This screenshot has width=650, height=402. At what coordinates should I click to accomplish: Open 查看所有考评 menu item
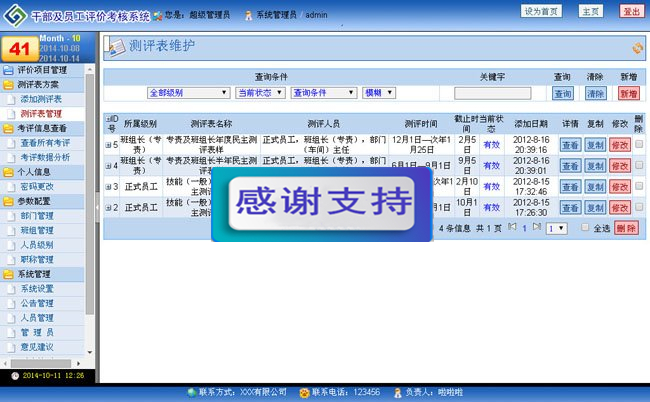point(45,143)
